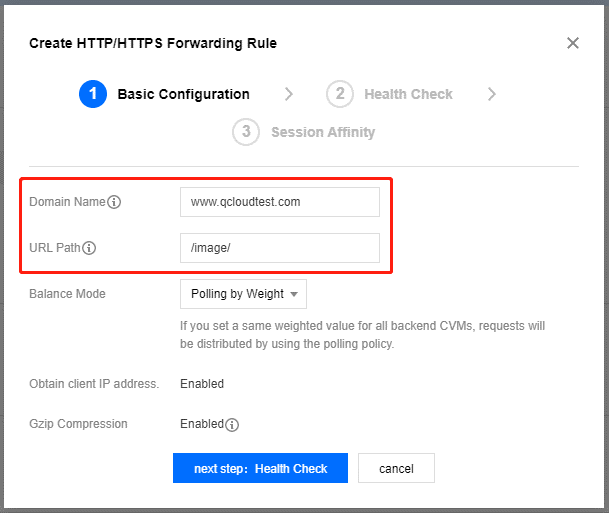Click the Domain Name info icon
The height and width of the screenshot is (513, 609).
[x=114, y=202]
